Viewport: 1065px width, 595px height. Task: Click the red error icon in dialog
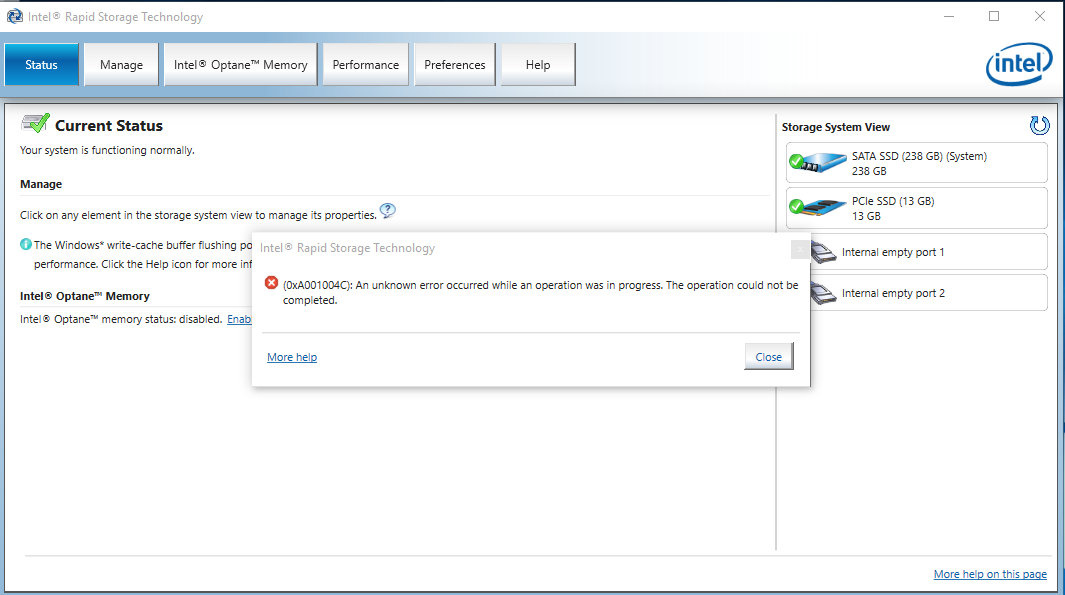click(x=271, y=283)
